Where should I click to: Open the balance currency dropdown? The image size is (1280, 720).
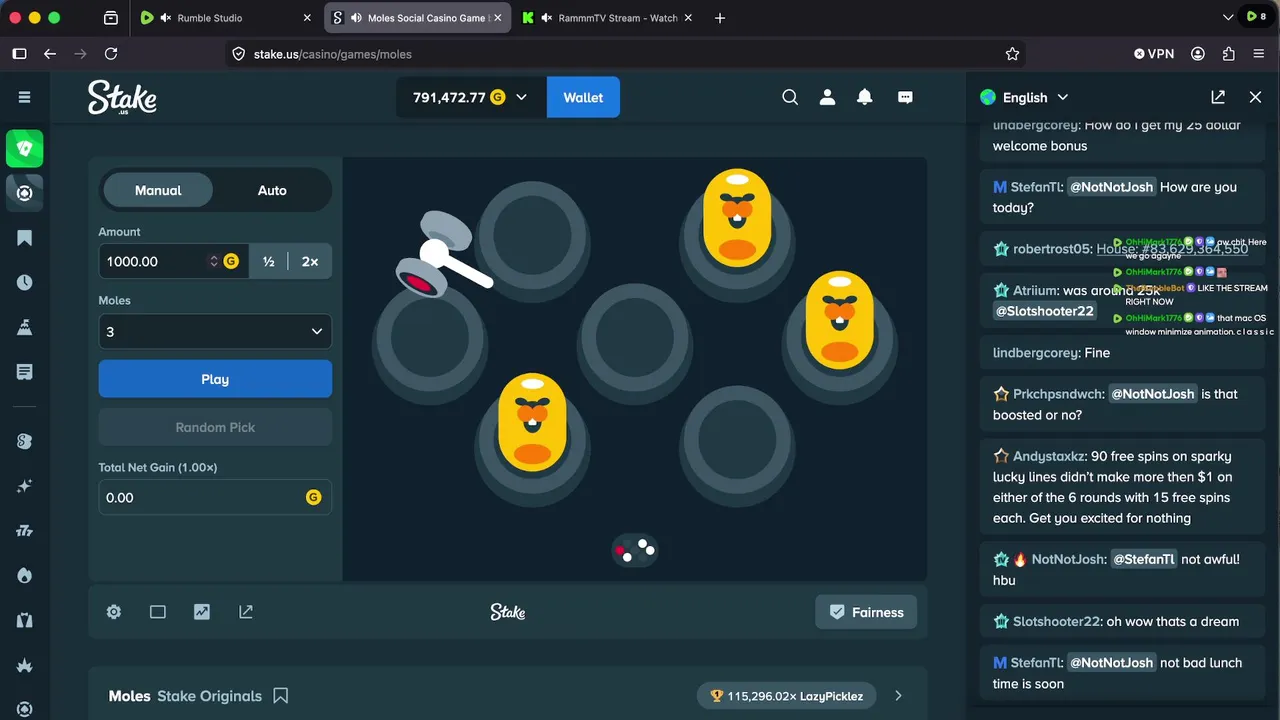click(471, 97)
